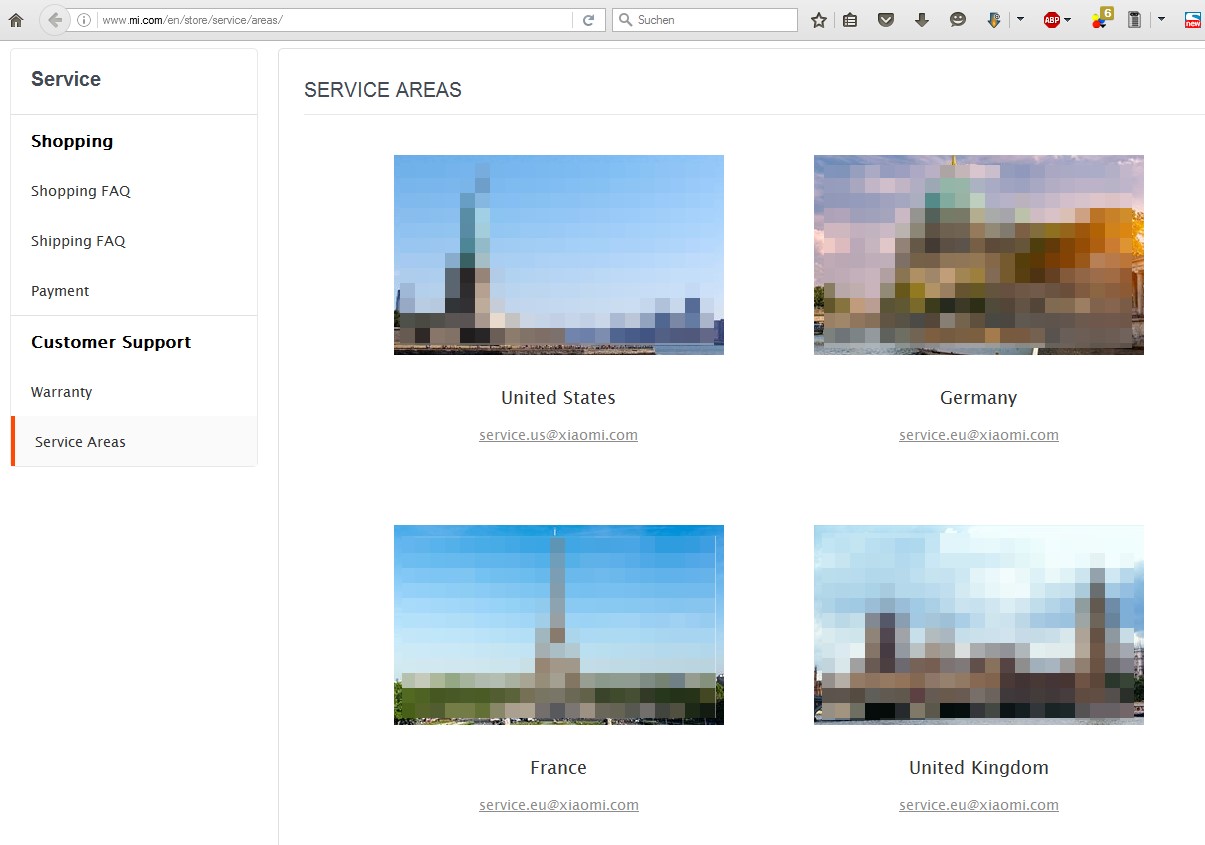Image resolution: width=1205 pixels, height=845 pixels.
Task: Open the Shipping FAQ sidebar item
Action: pyautogui.click(x=78, y=241)
